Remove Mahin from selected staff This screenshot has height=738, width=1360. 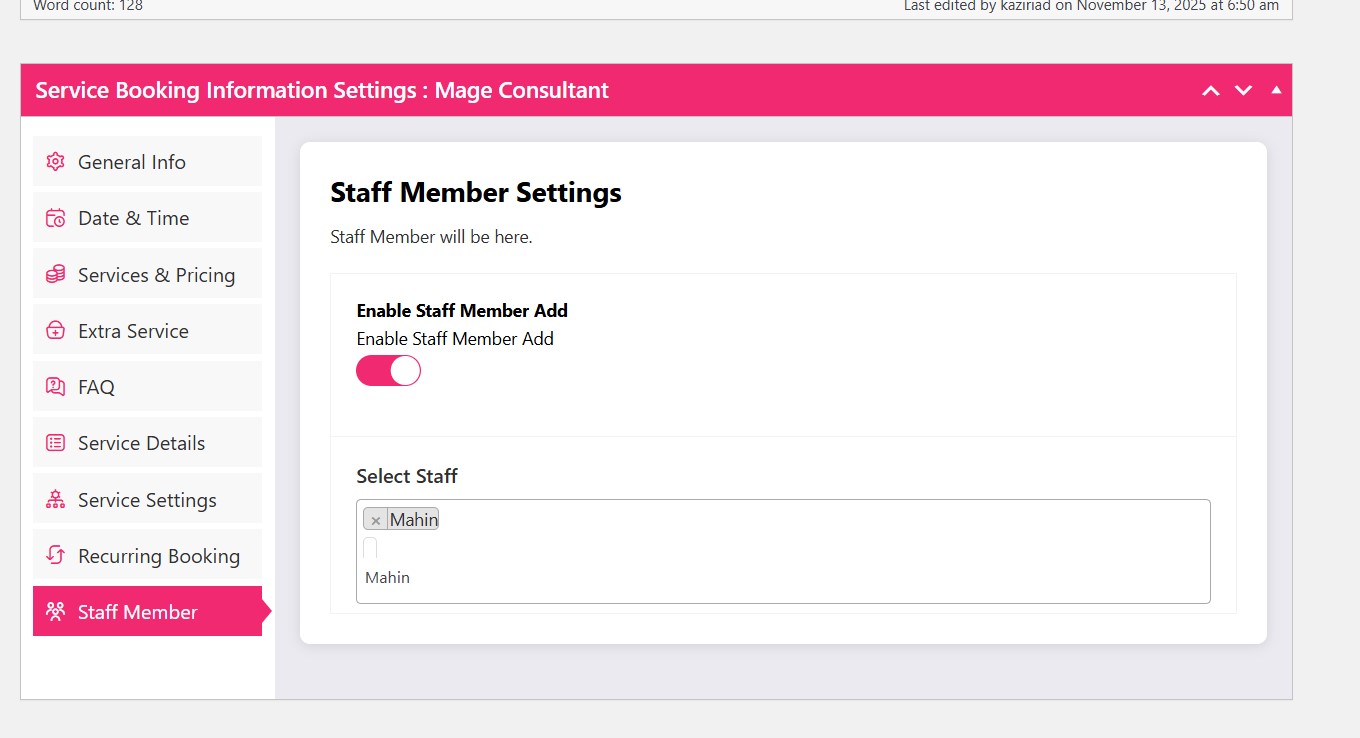pyautogui.click(x=376, y=521)
